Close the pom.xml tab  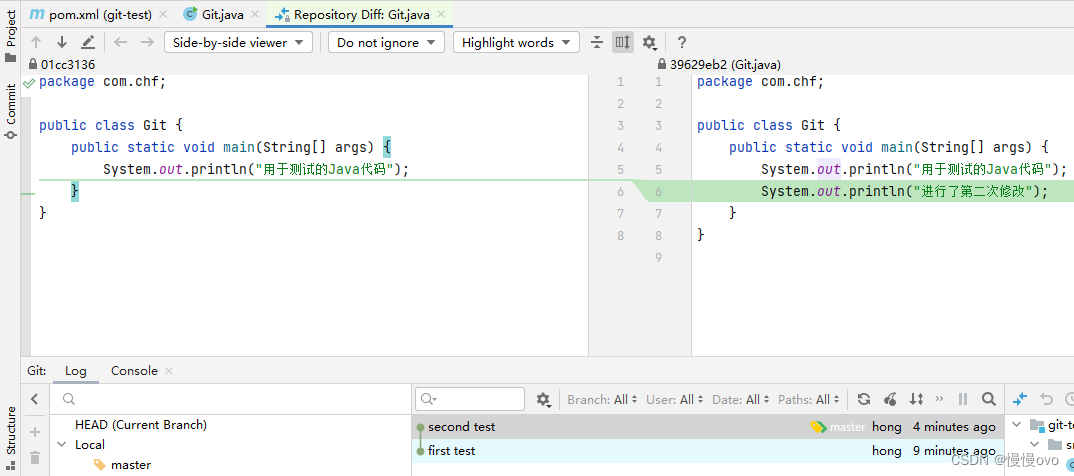point(162,14)
